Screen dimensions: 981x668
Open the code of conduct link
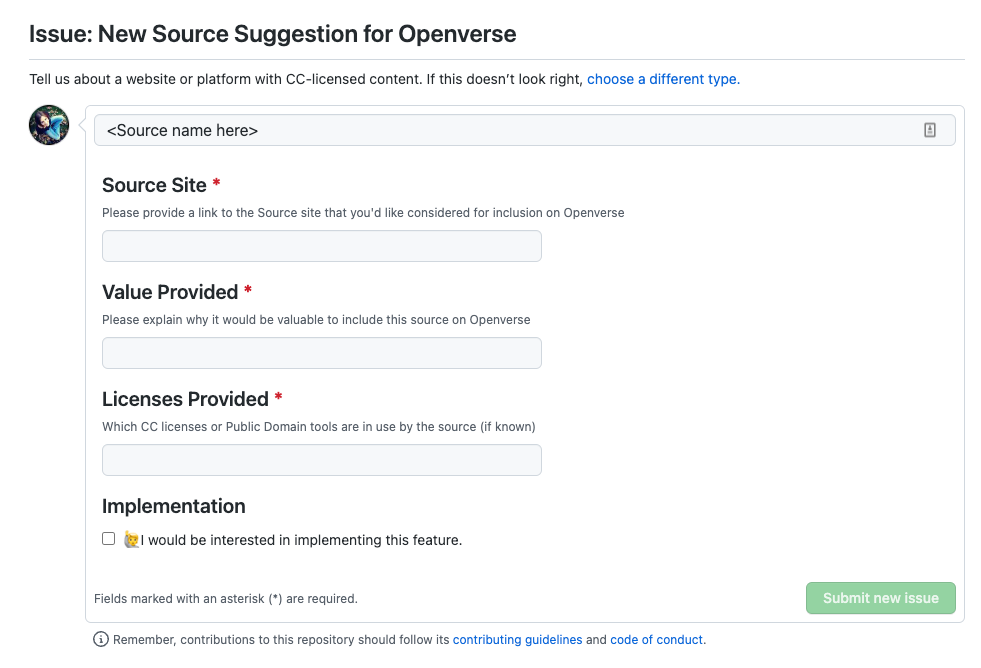pos(656,640)
